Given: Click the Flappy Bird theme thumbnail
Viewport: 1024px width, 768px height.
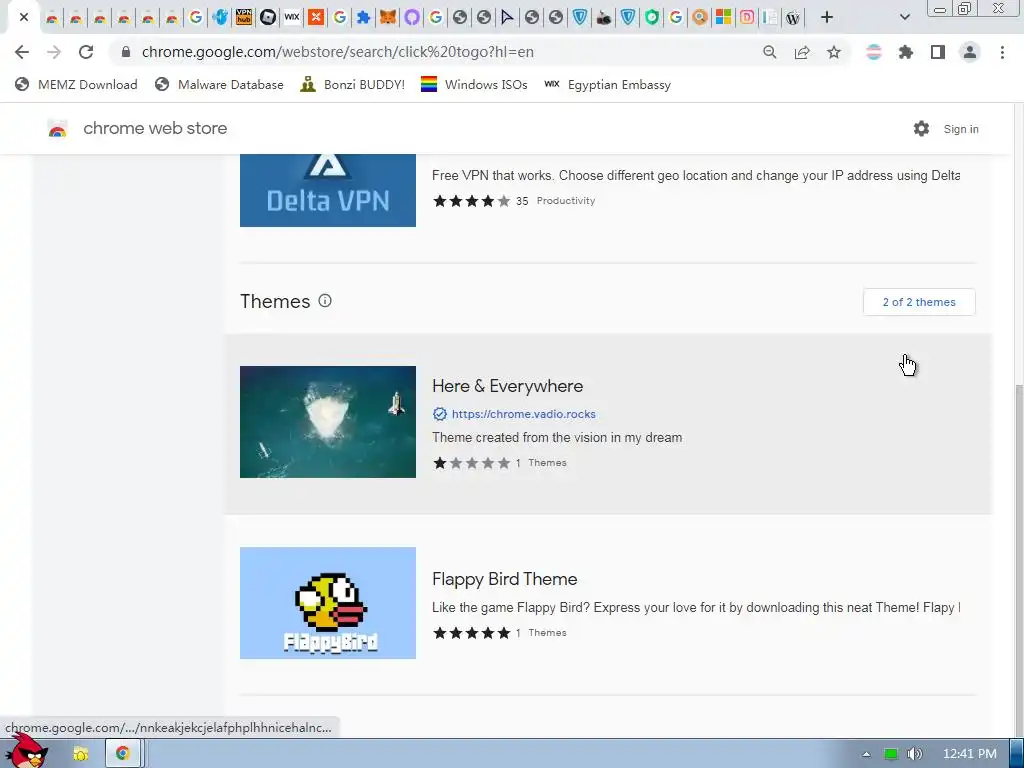Looking at the screenshot, I should tap(328, 603).
